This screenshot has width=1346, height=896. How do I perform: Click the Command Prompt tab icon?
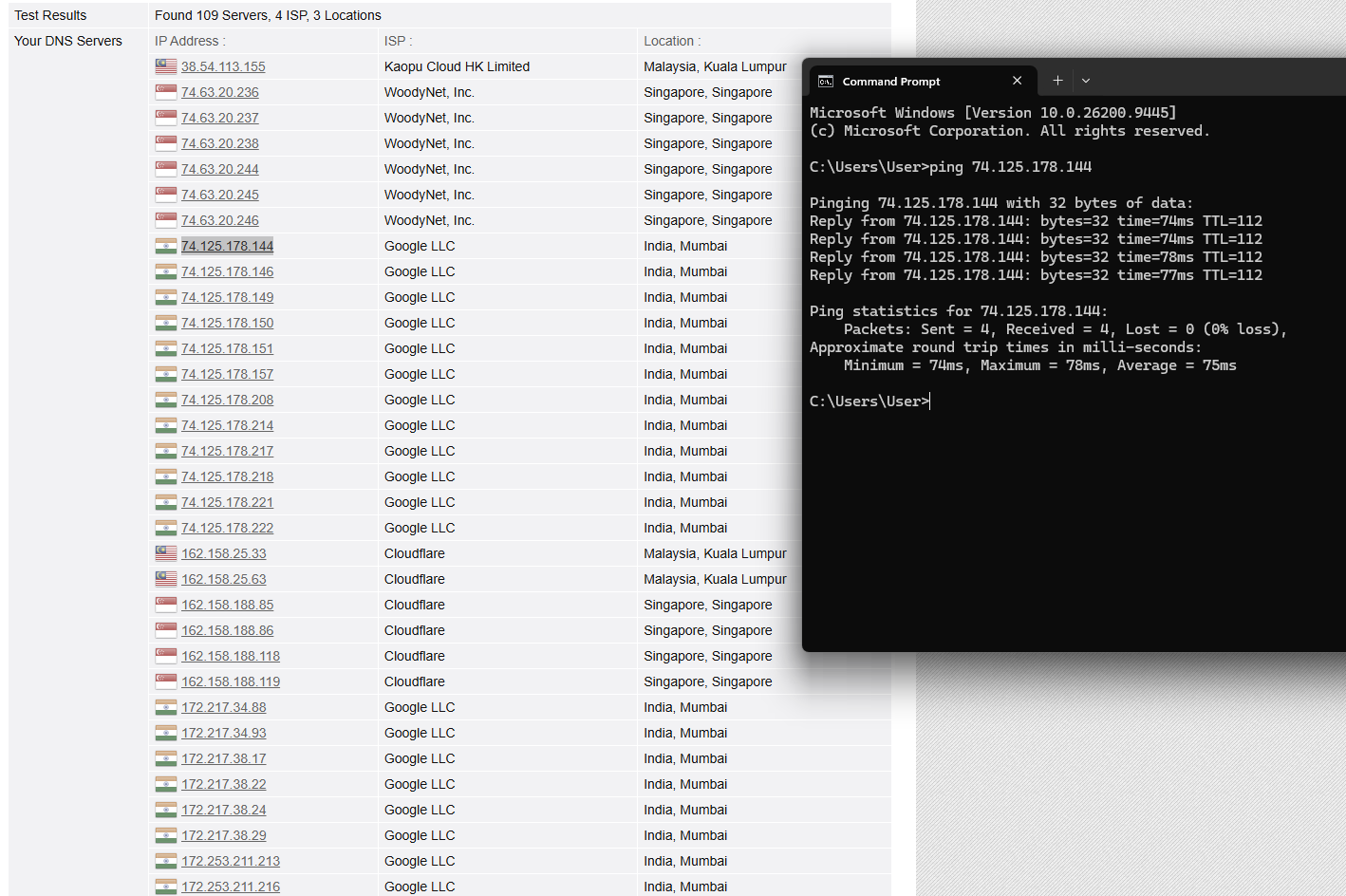coord(826,82)
